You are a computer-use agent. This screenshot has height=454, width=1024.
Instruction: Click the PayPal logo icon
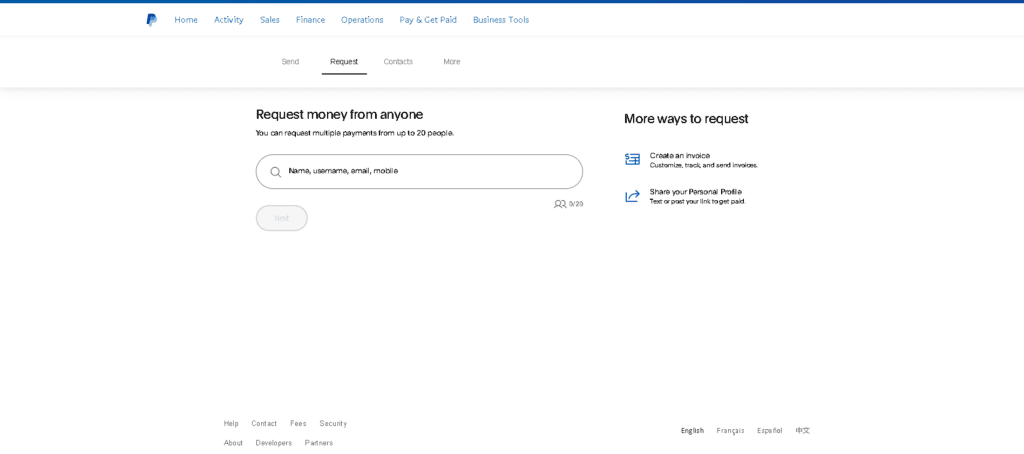[152, 20]
